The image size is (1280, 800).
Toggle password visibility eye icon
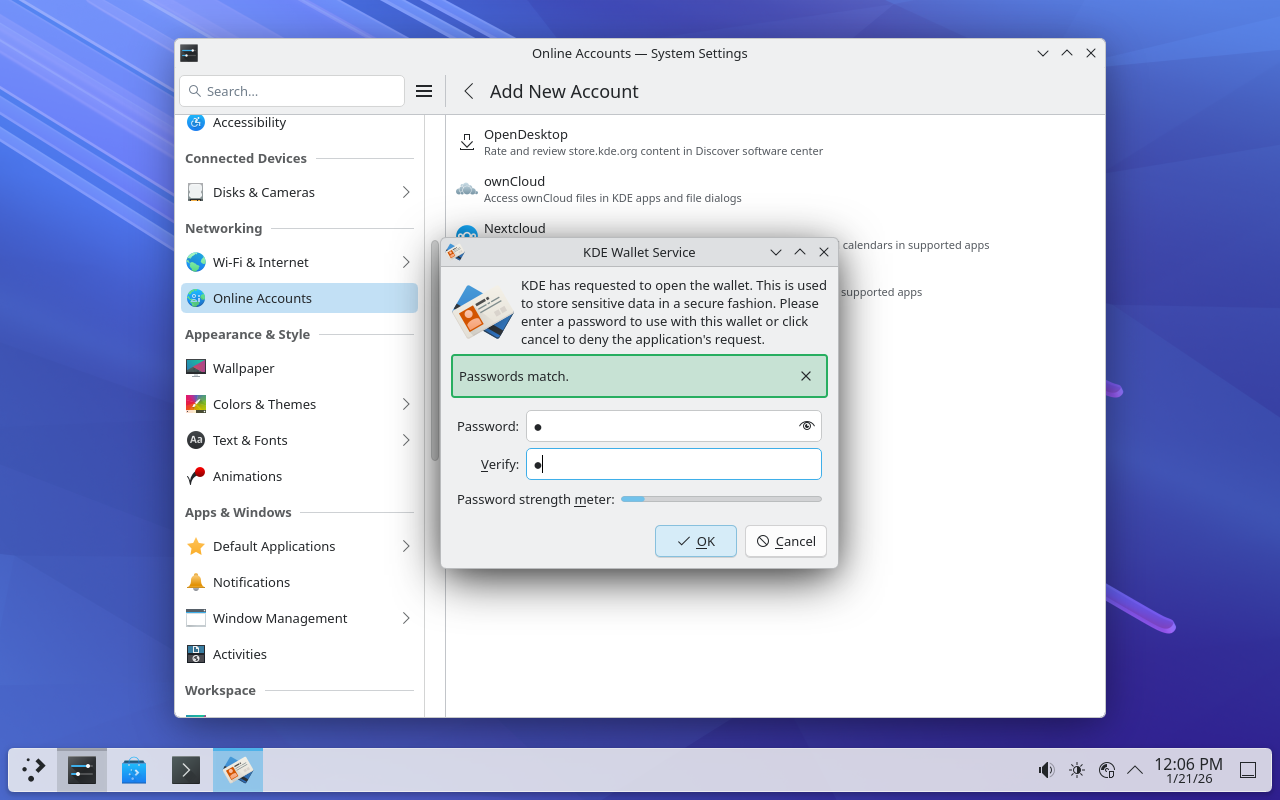(x=806, y=426)
